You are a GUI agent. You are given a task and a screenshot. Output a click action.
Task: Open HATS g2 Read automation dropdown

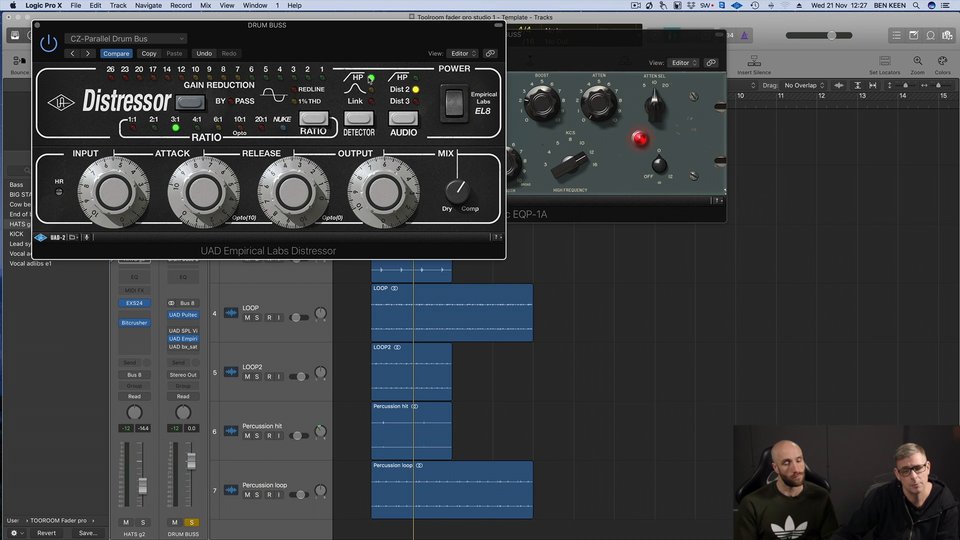pos(134,396)
